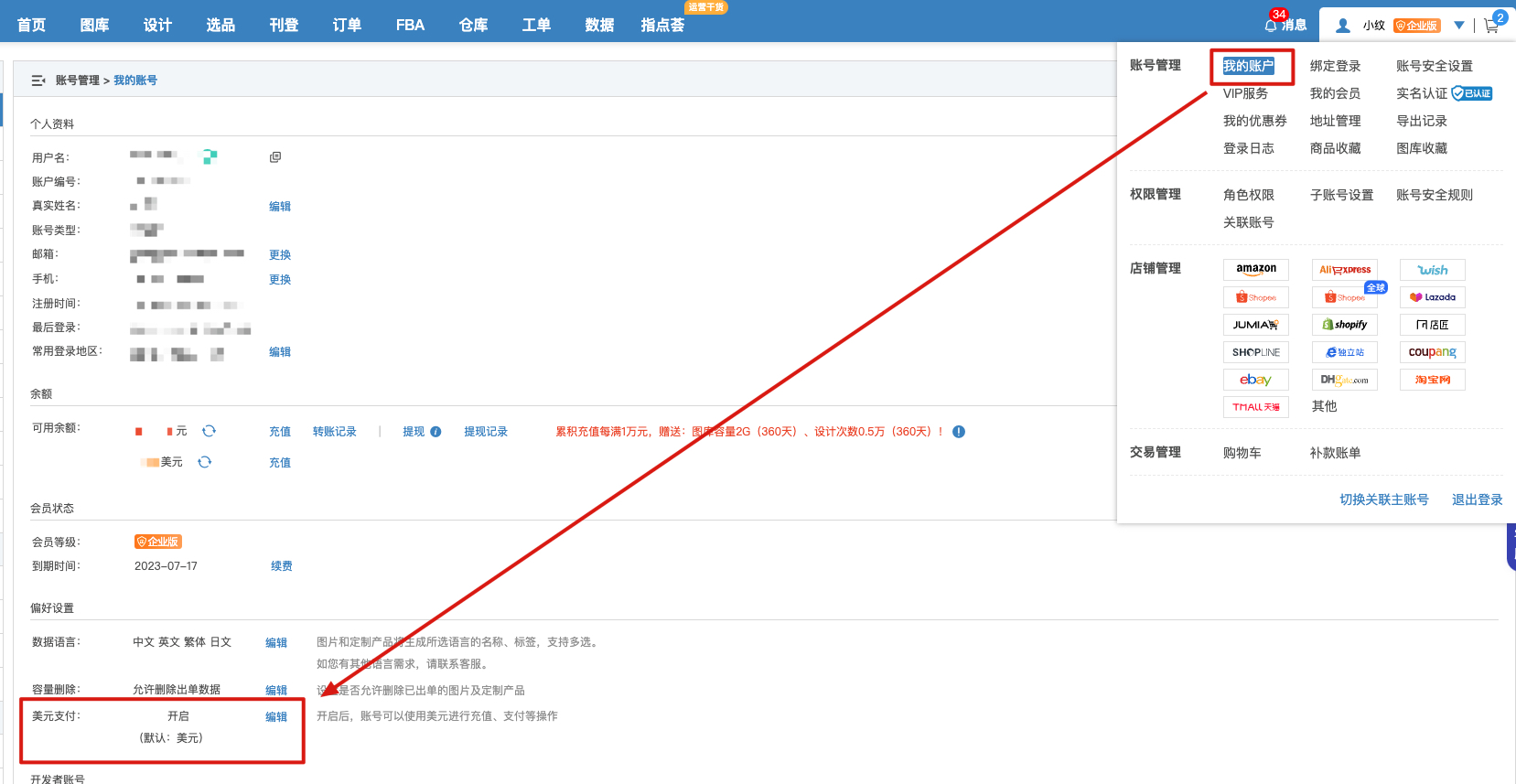Click 切换关联主账号 link
The image size is (1516, 784).
pyautogui.click(x=1384, y=499)
